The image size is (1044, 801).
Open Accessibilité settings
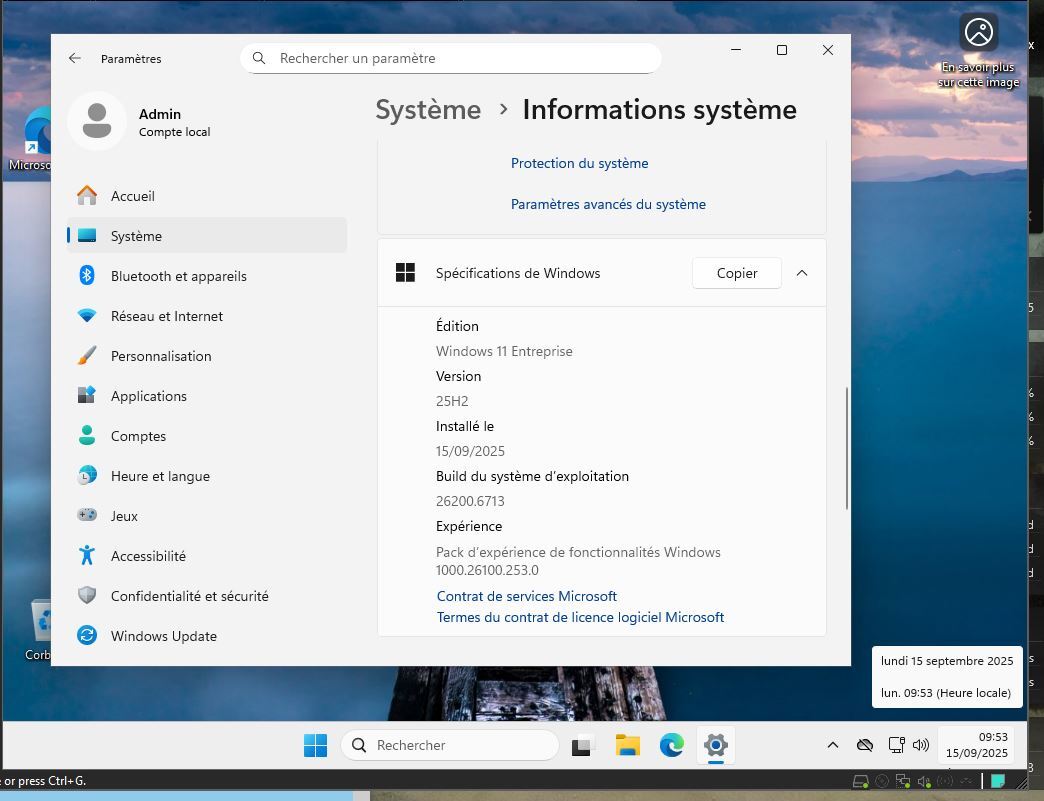pyautogui.click(x=148, y=556)
